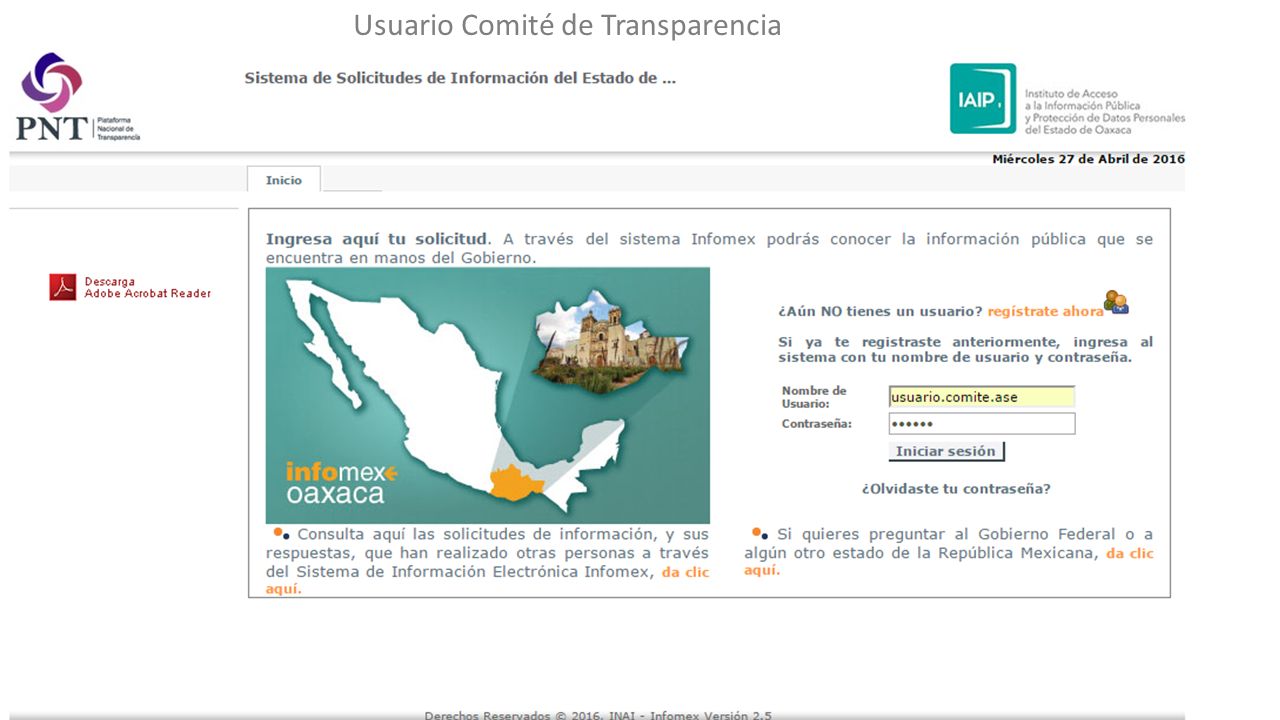Focus the Nombre de Usuario field
This screenshot has width=1280, height=720.
(x=982, y=397)
